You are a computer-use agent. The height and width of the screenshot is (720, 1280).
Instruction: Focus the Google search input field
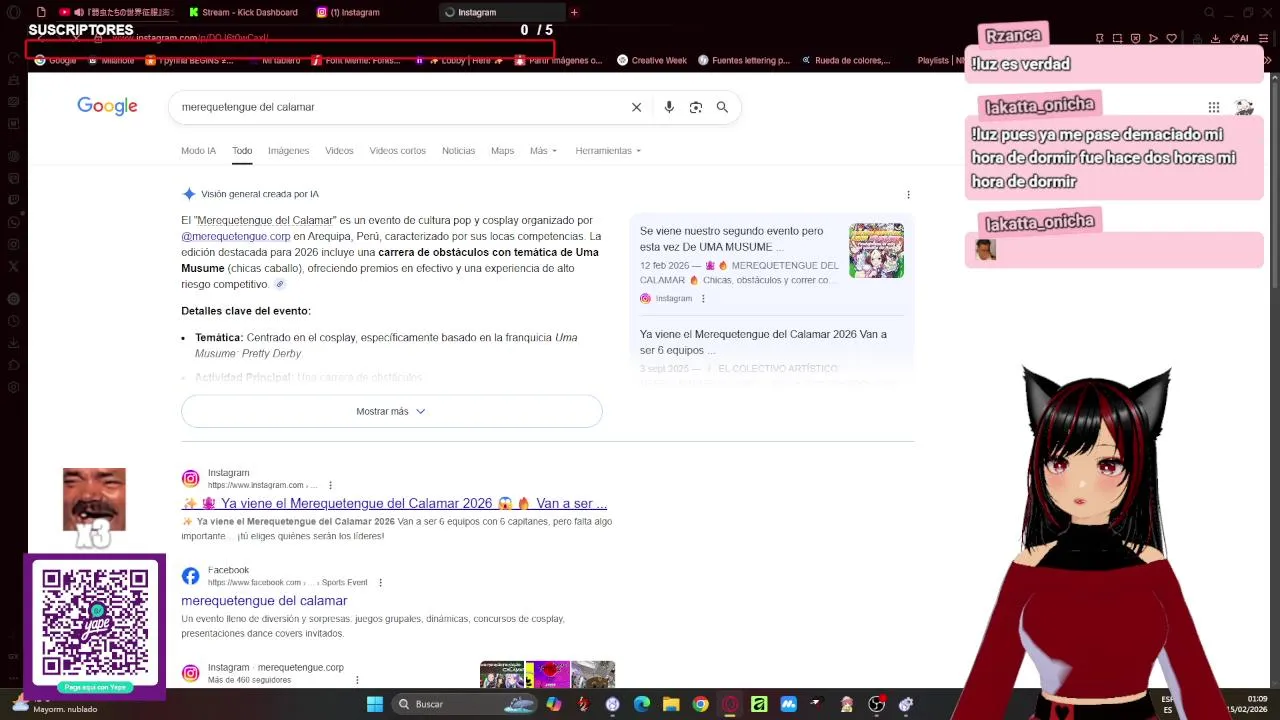tap(400, 107)
